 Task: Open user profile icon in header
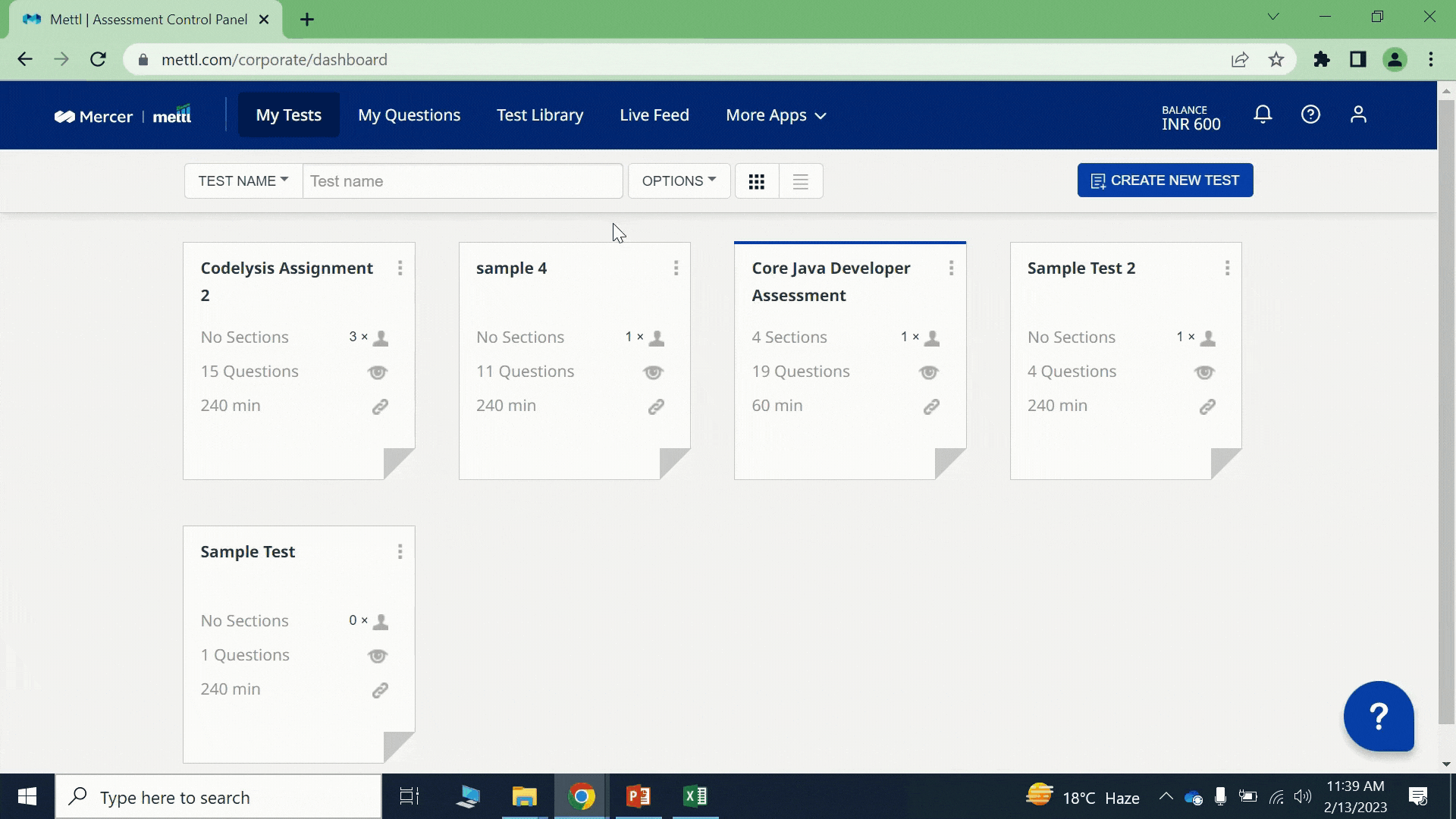pyautogui.click(x=1358, y=115)
